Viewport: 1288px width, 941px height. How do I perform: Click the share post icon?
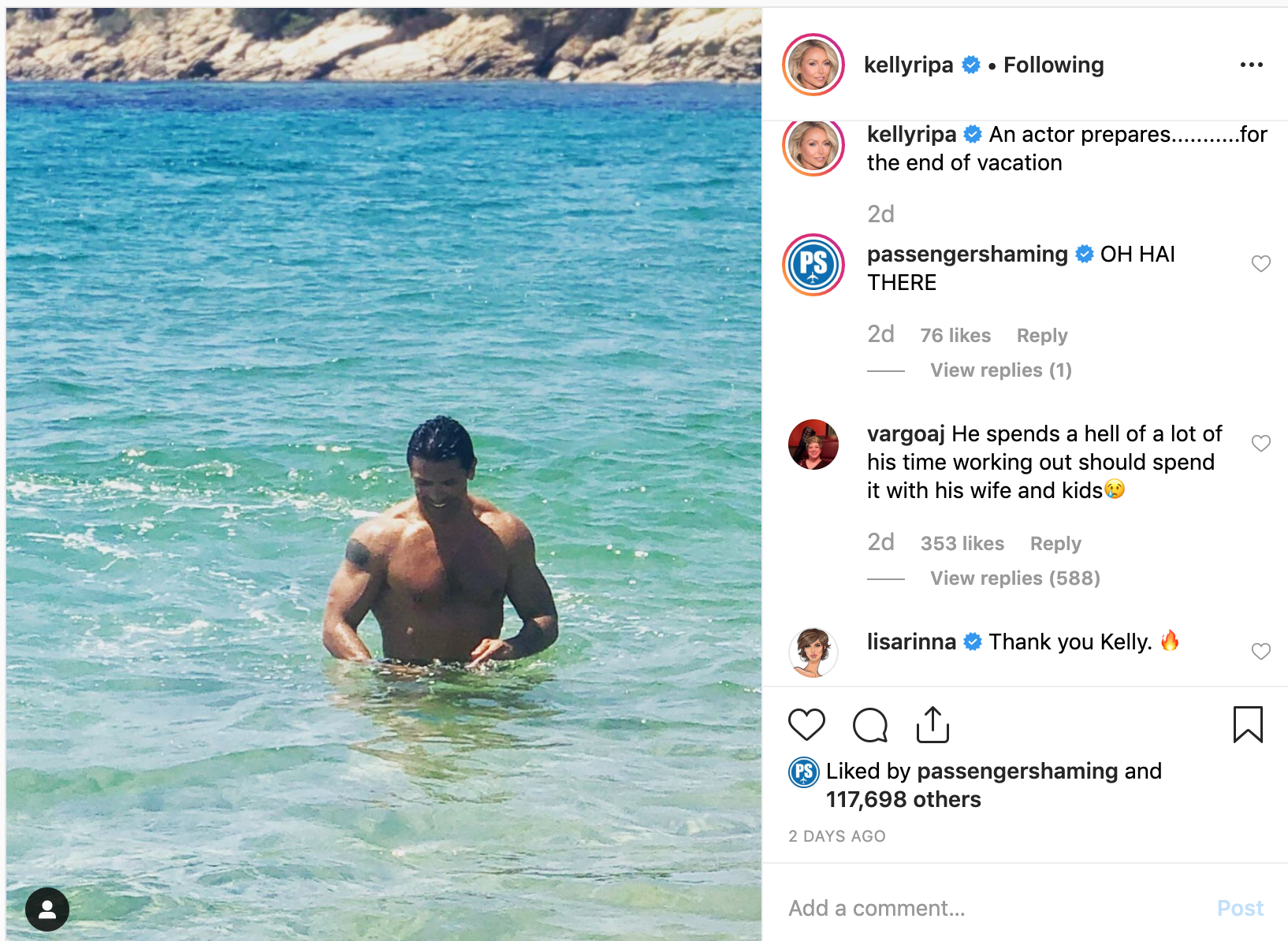pos(932,724)
